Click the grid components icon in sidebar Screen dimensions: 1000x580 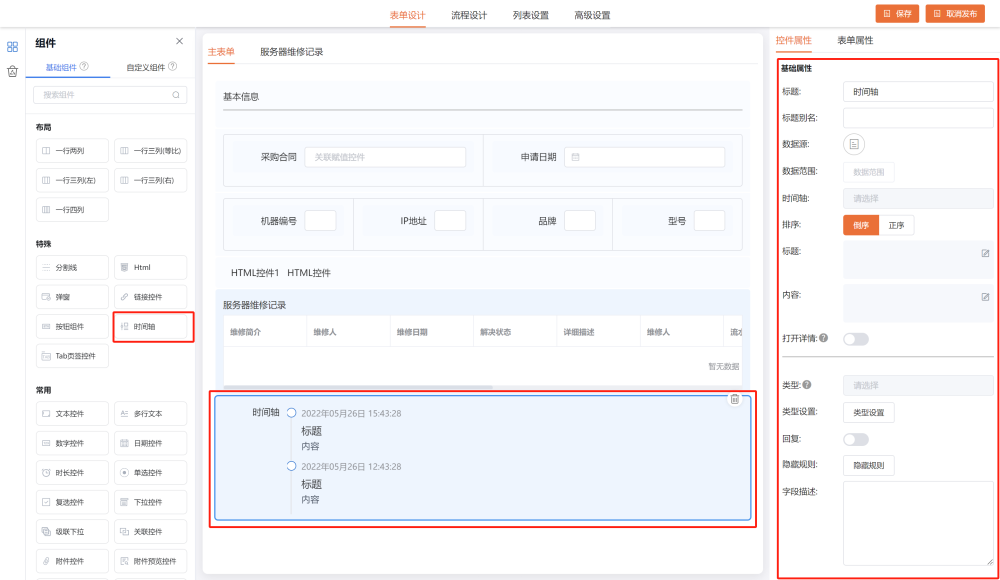(13, 46)
